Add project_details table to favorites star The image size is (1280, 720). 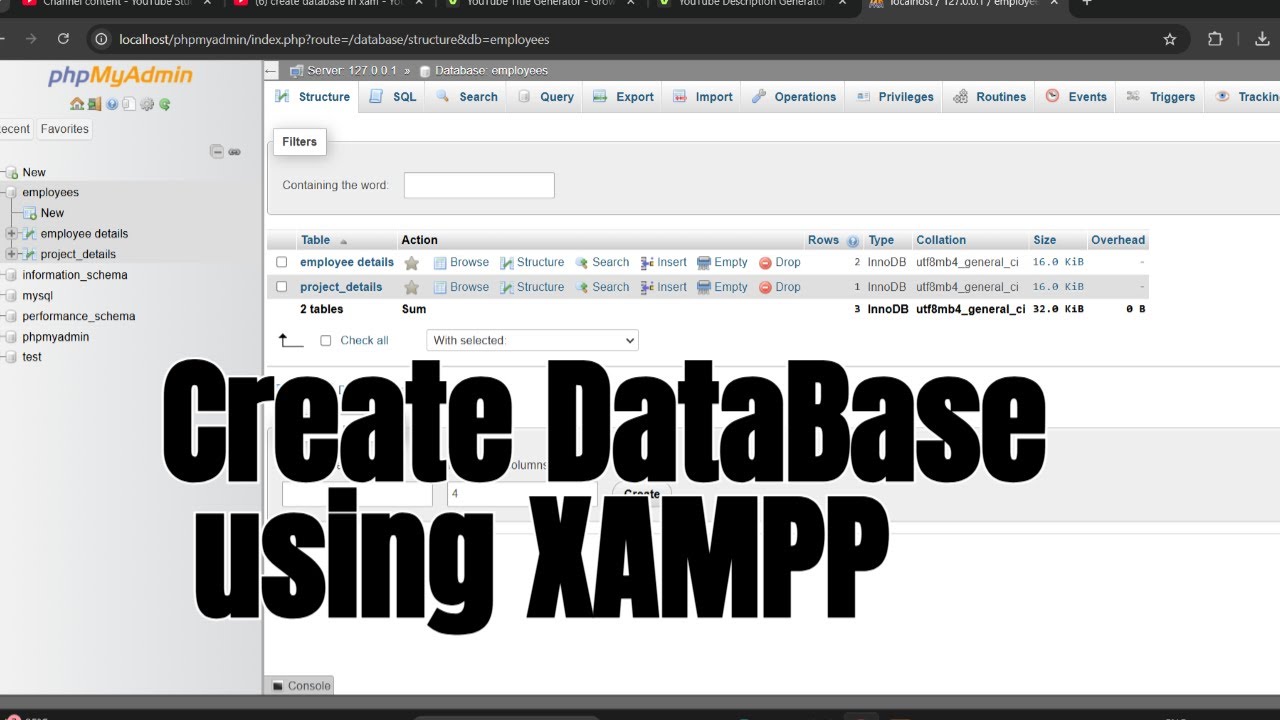coord(411,287)
